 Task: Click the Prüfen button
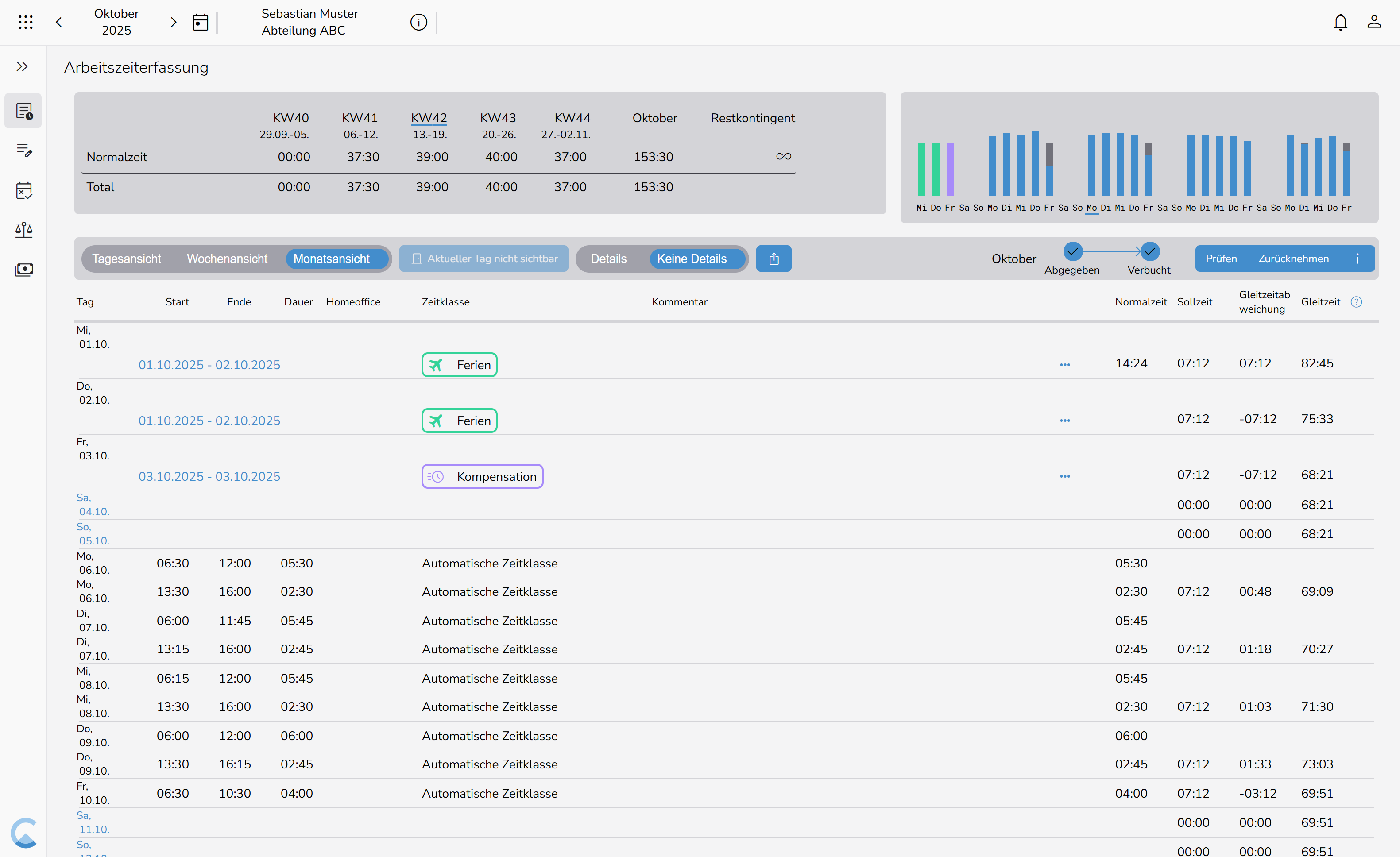(1221, 259)
